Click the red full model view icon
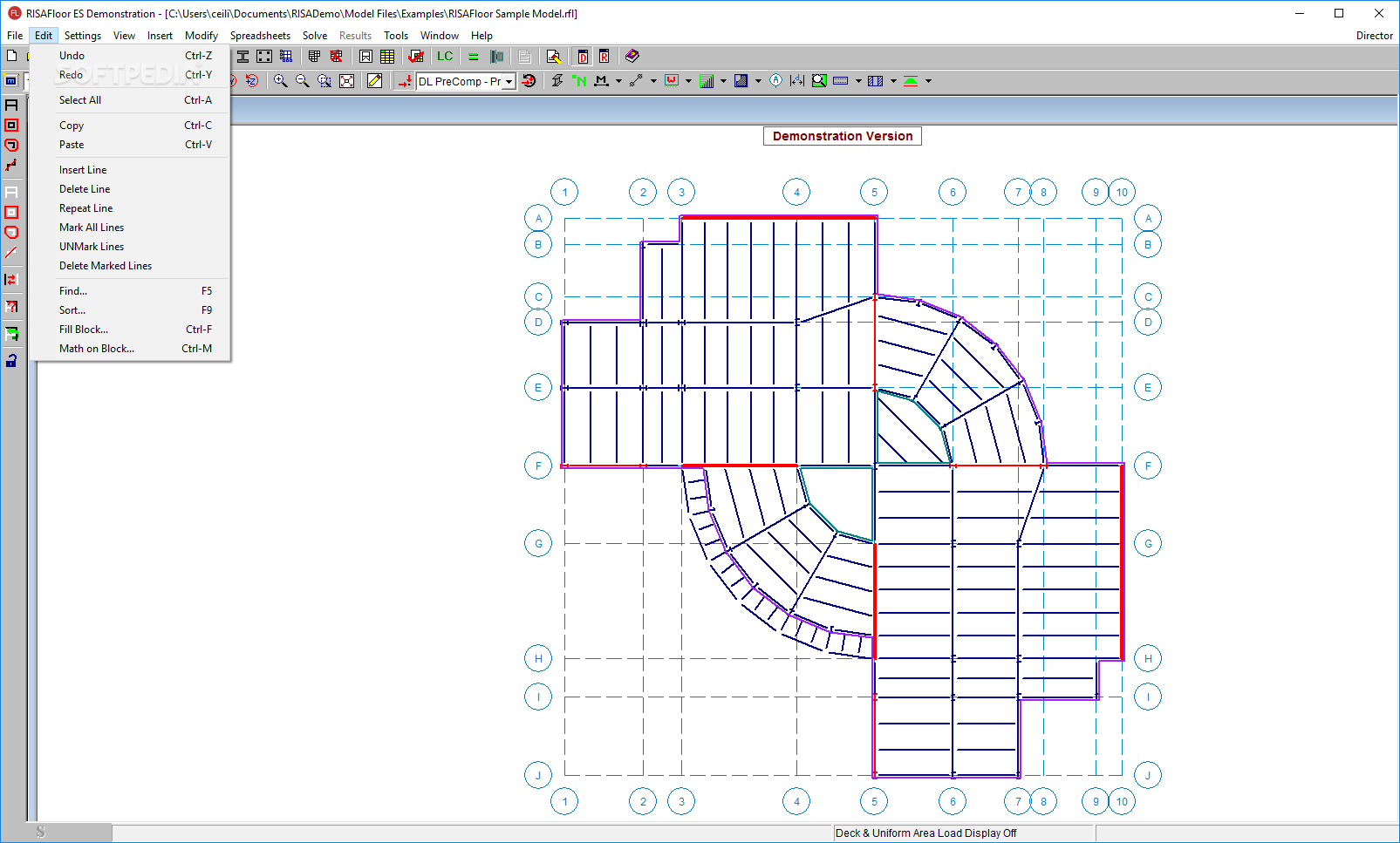This screenshot has width=1400, height=843. [346, 81]
